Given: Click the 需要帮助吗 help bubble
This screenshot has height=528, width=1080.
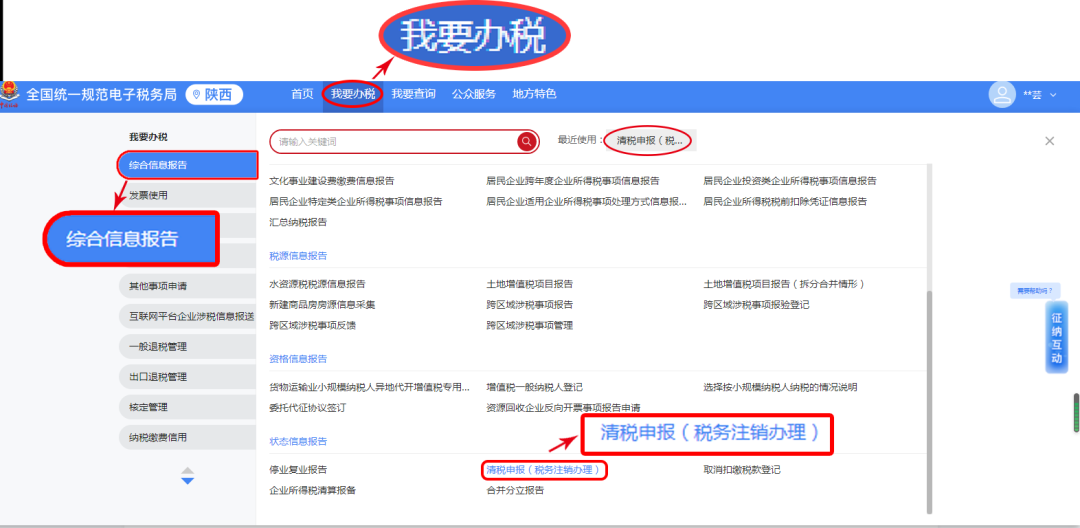Looking at the screenshot, I should [1035, 291].
